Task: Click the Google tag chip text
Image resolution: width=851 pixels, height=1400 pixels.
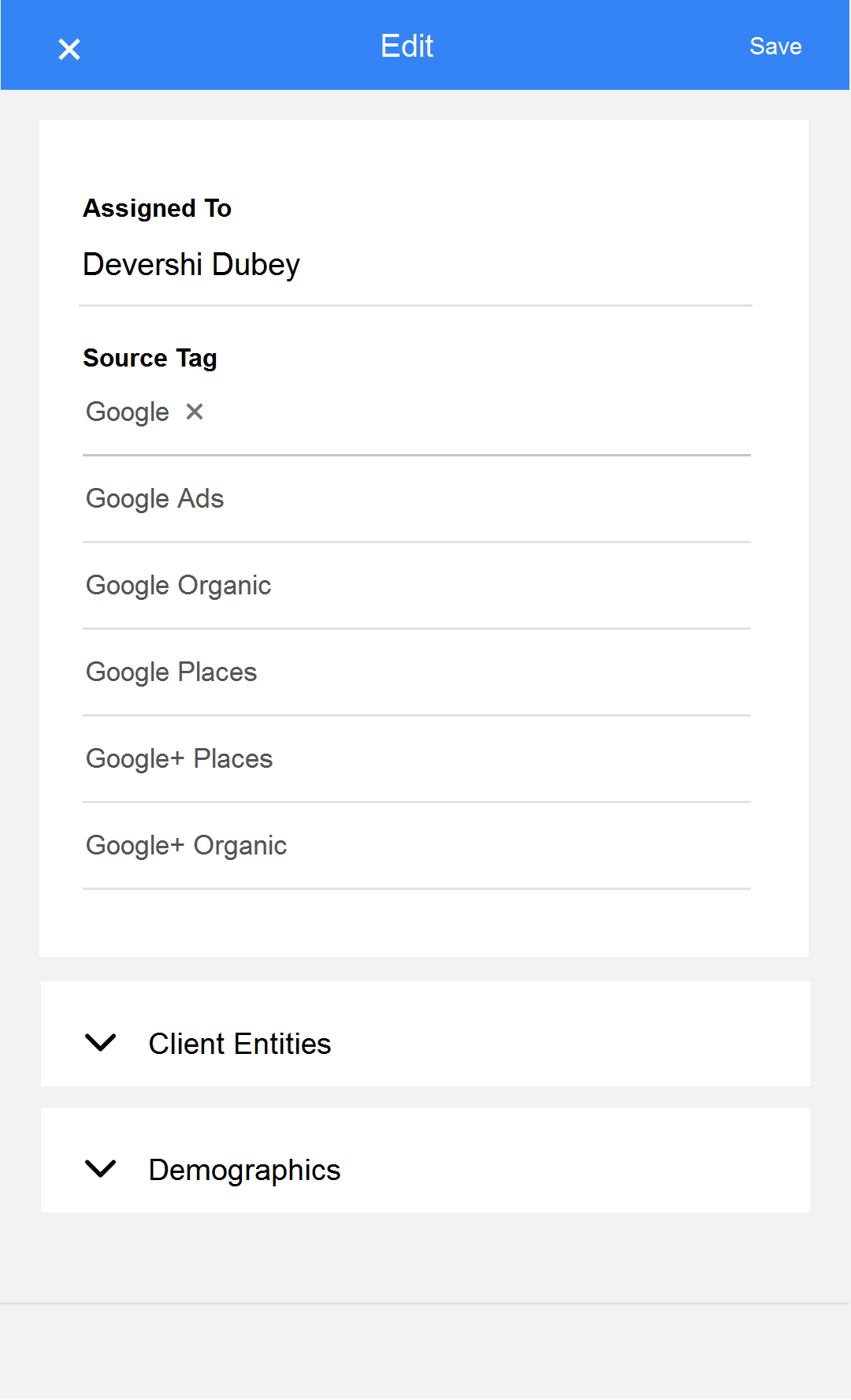Action: pos(128,412)
